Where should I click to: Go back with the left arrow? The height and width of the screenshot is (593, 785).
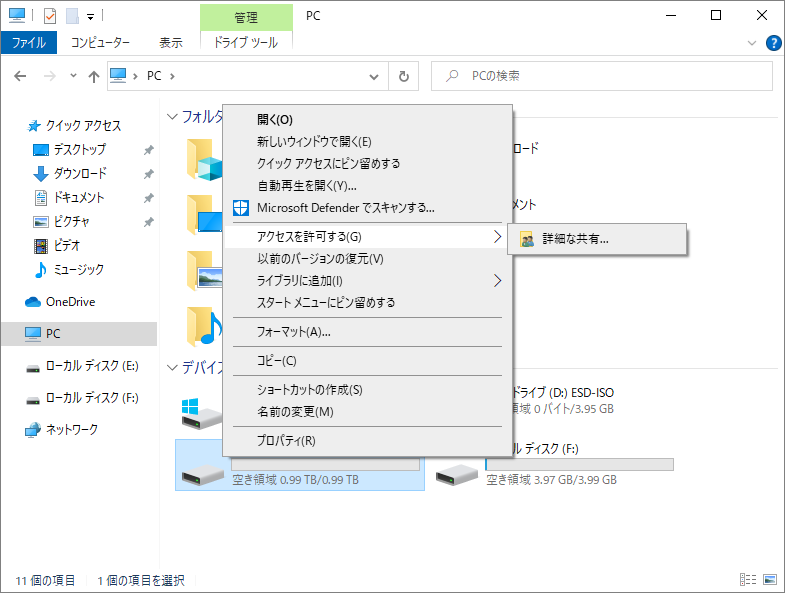(x=20, y=76)
